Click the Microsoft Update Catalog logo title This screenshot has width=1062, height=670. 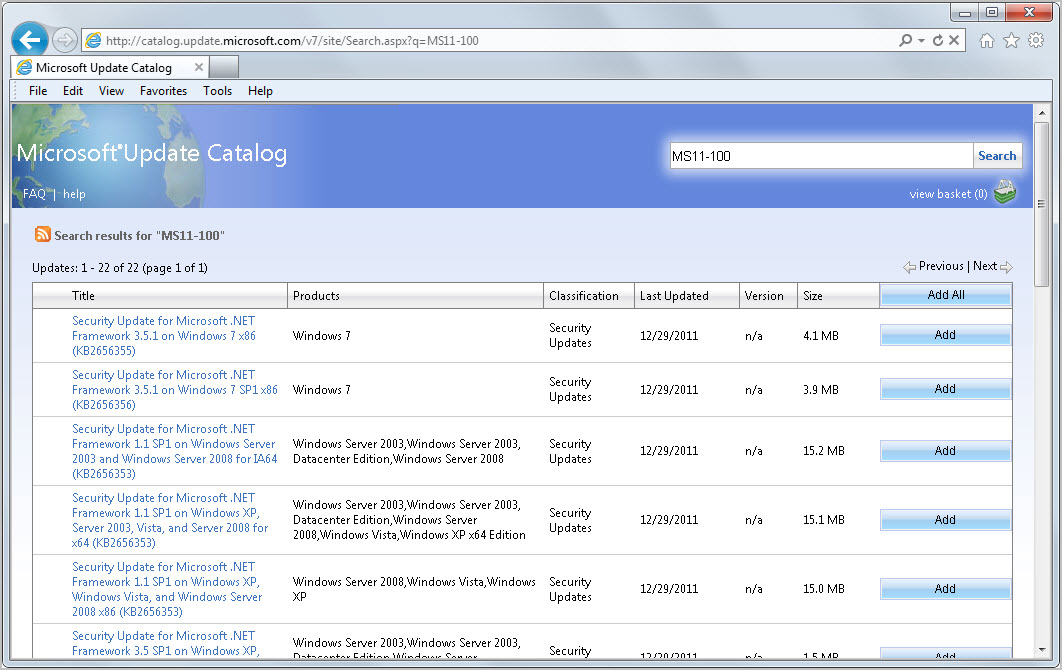[x=152, y=153]
